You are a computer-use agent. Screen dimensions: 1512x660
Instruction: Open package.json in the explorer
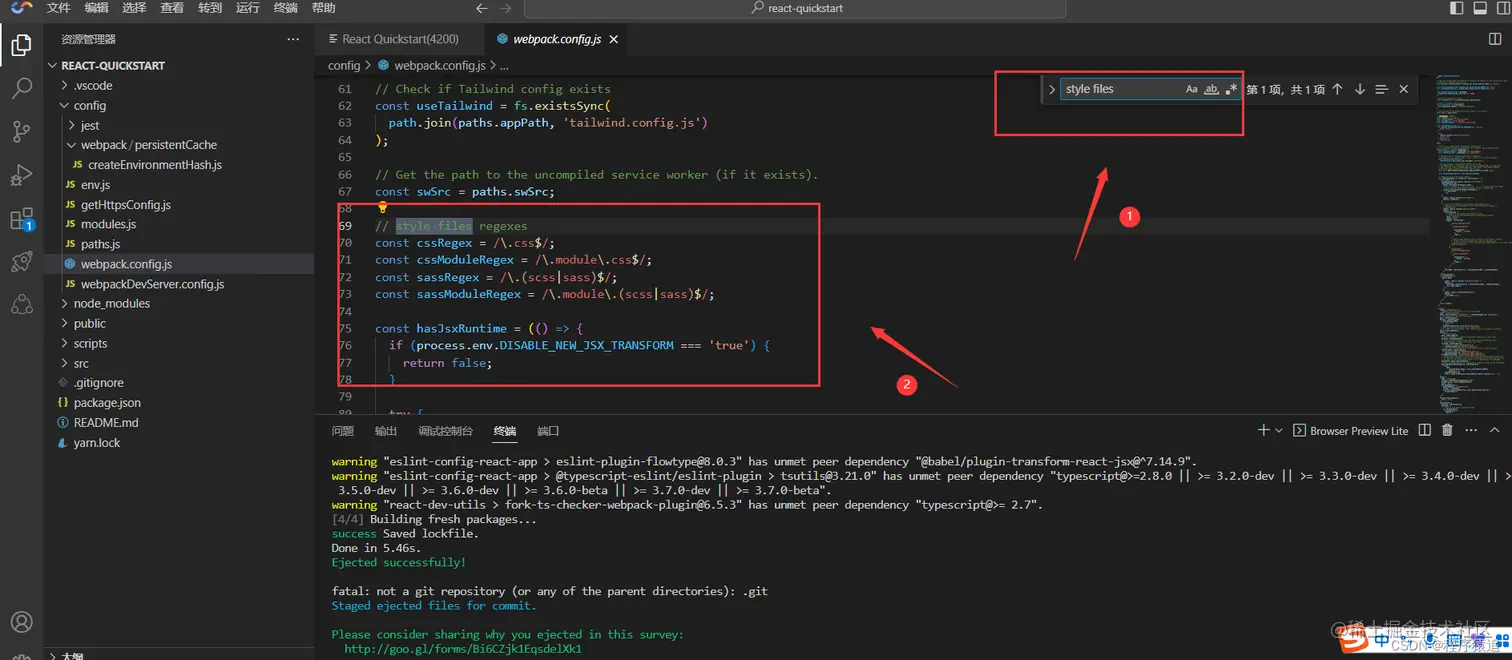(x=107, y=402)
